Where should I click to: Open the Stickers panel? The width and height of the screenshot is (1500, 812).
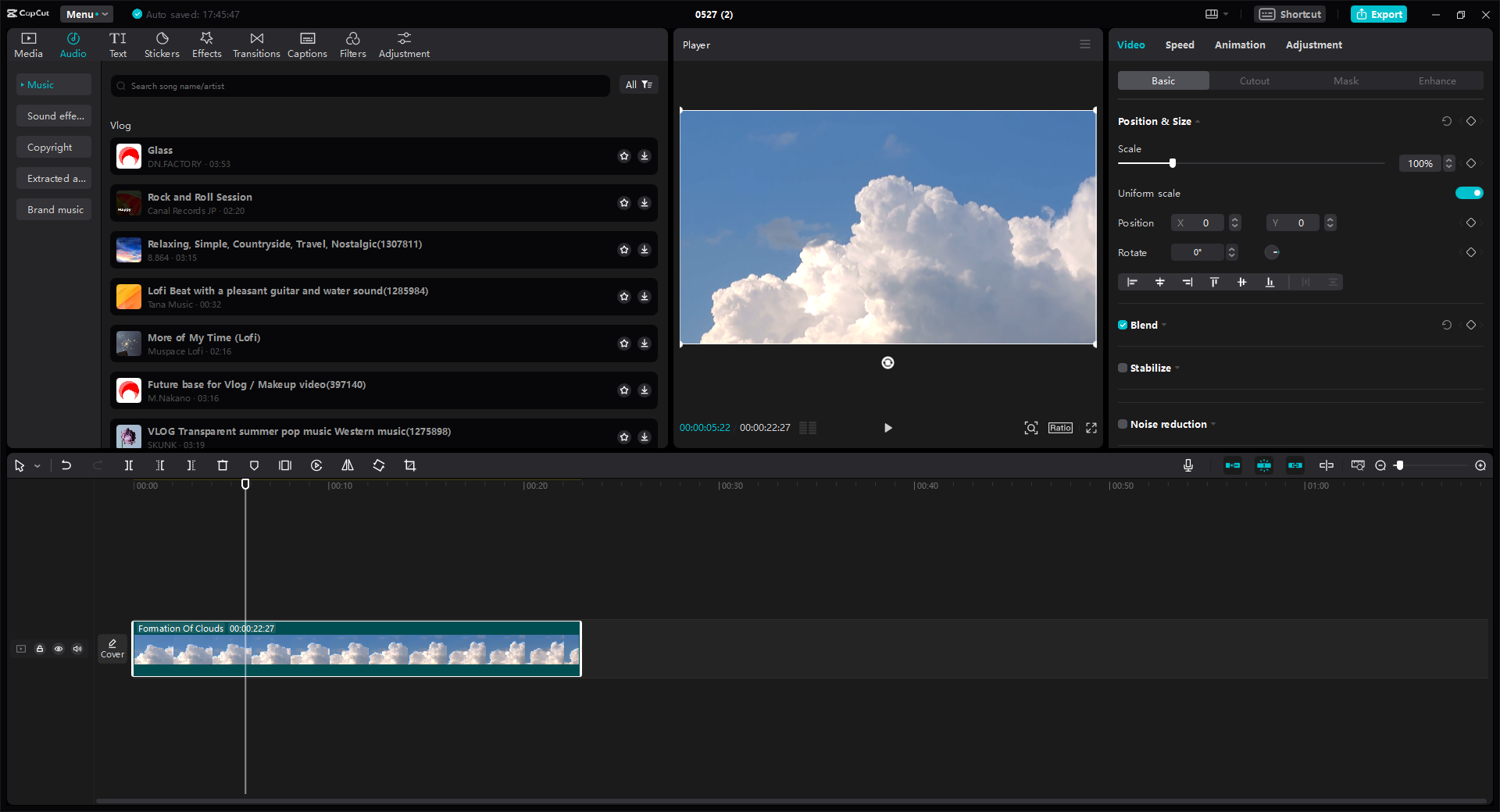[x=161, y=44]
